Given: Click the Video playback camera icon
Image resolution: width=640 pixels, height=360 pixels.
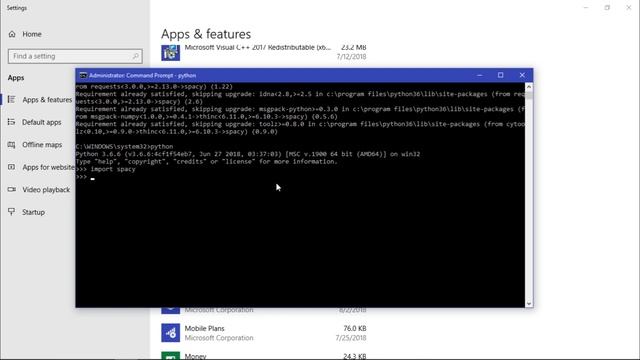Looking at the screenshot, I should 11,189.
